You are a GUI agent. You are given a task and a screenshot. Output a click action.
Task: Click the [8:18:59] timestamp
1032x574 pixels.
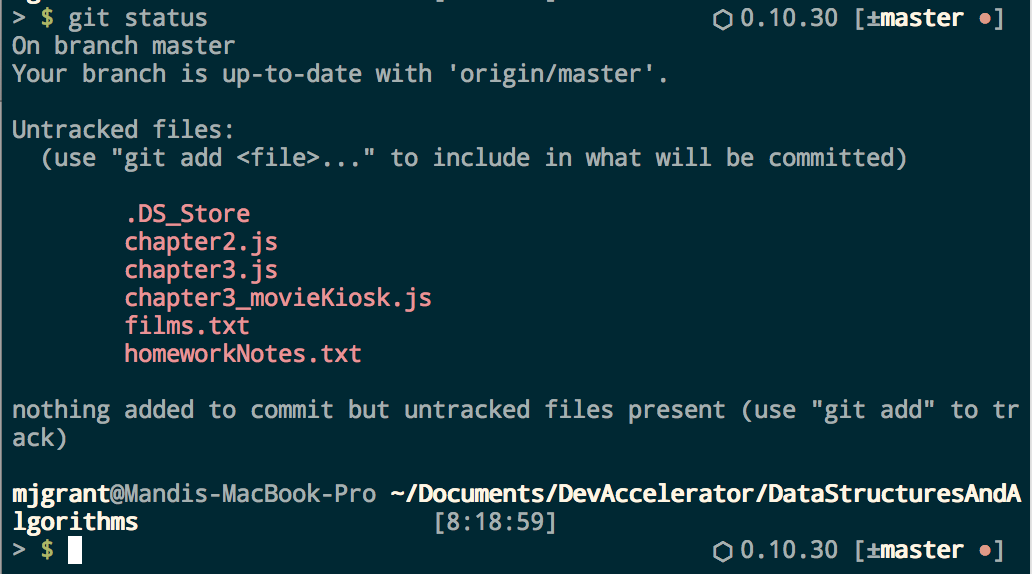pos(495,522)
